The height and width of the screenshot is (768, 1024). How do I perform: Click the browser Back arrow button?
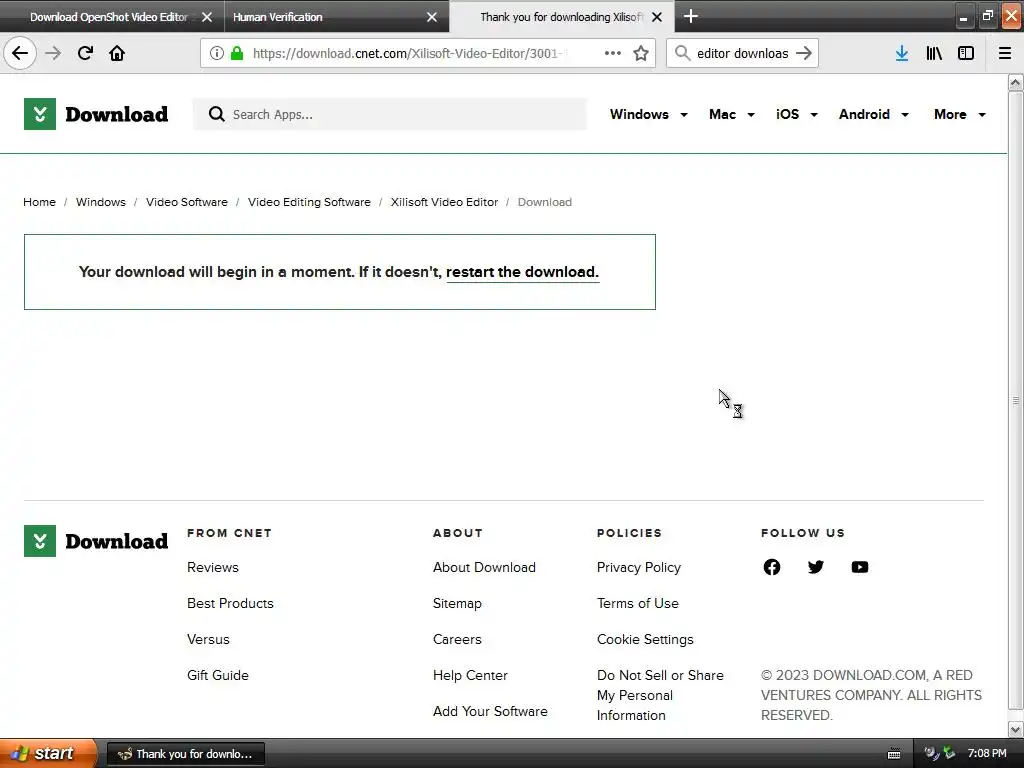click(x=20, y=53)
